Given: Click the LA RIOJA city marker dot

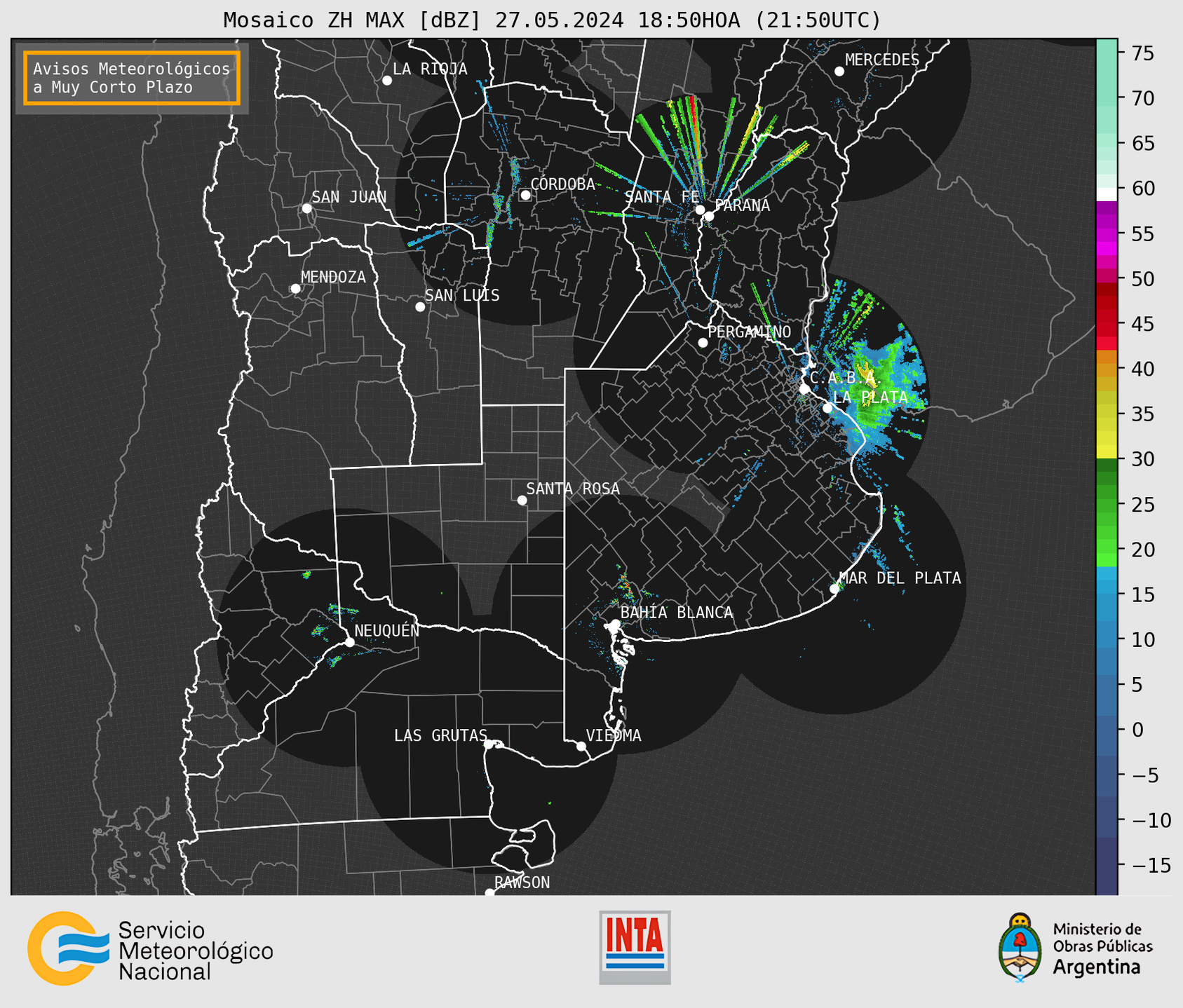Looking at the screenshot, I should [387, 81].
